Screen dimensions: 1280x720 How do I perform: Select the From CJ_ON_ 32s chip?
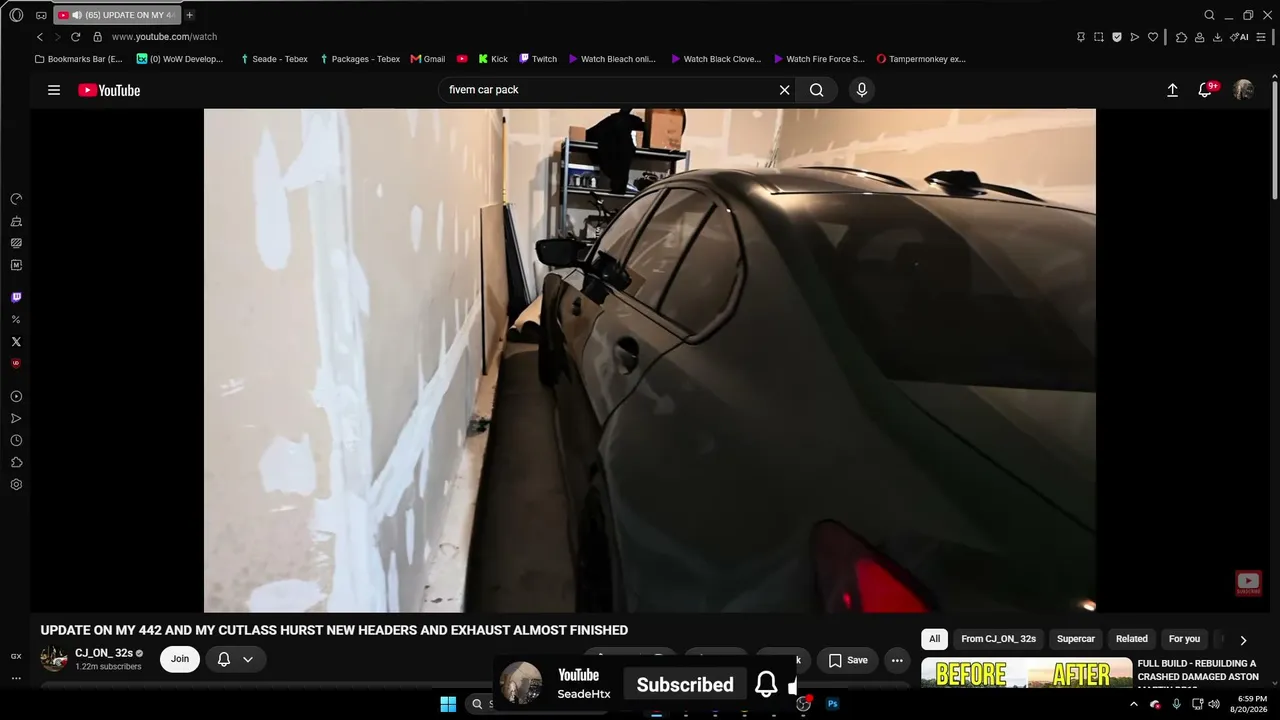coord(998,639)
